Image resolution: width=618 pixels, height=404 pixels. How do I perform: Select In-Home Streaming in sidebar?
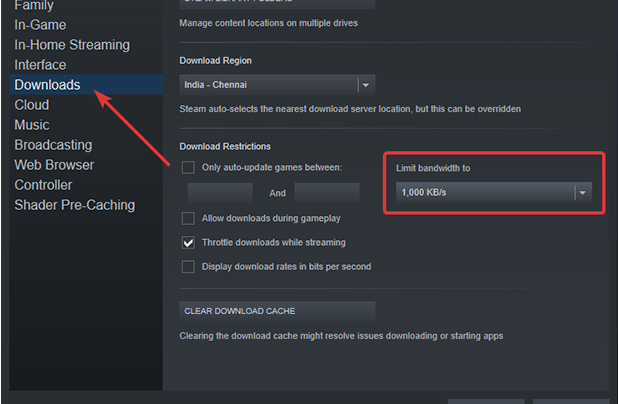coord(72,45)
